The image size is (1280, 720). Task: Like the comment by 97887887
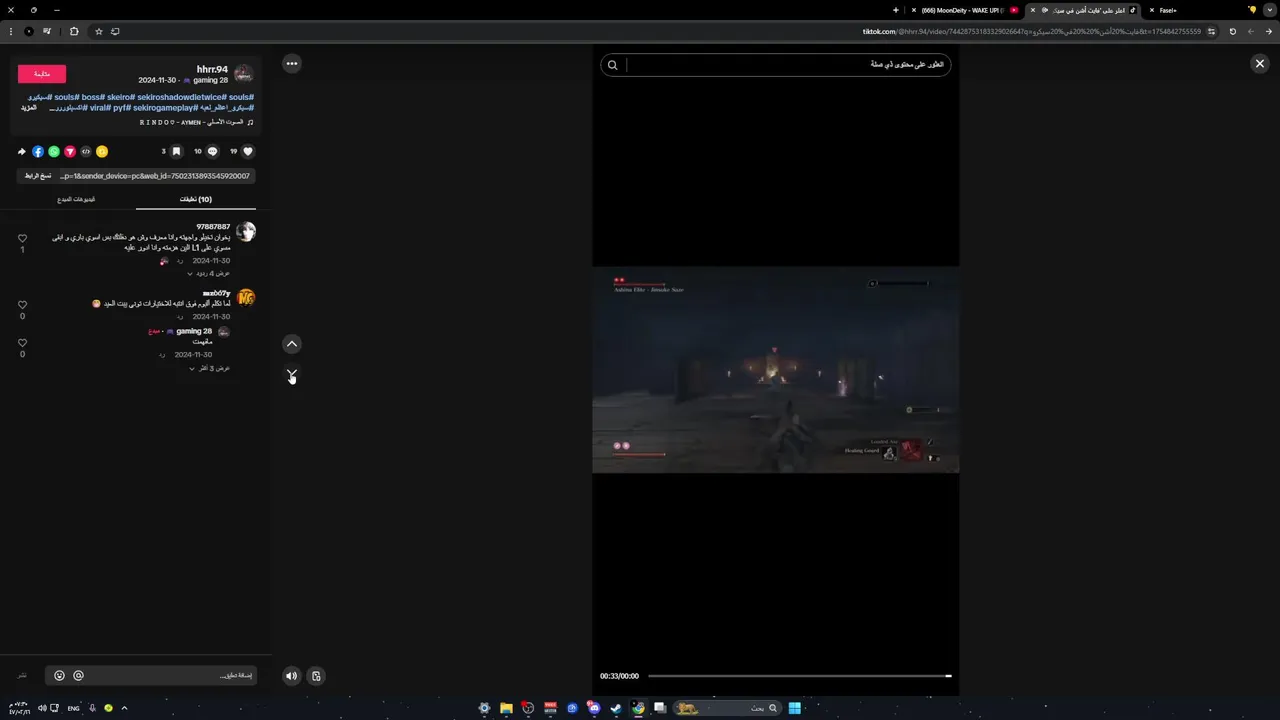22,239
